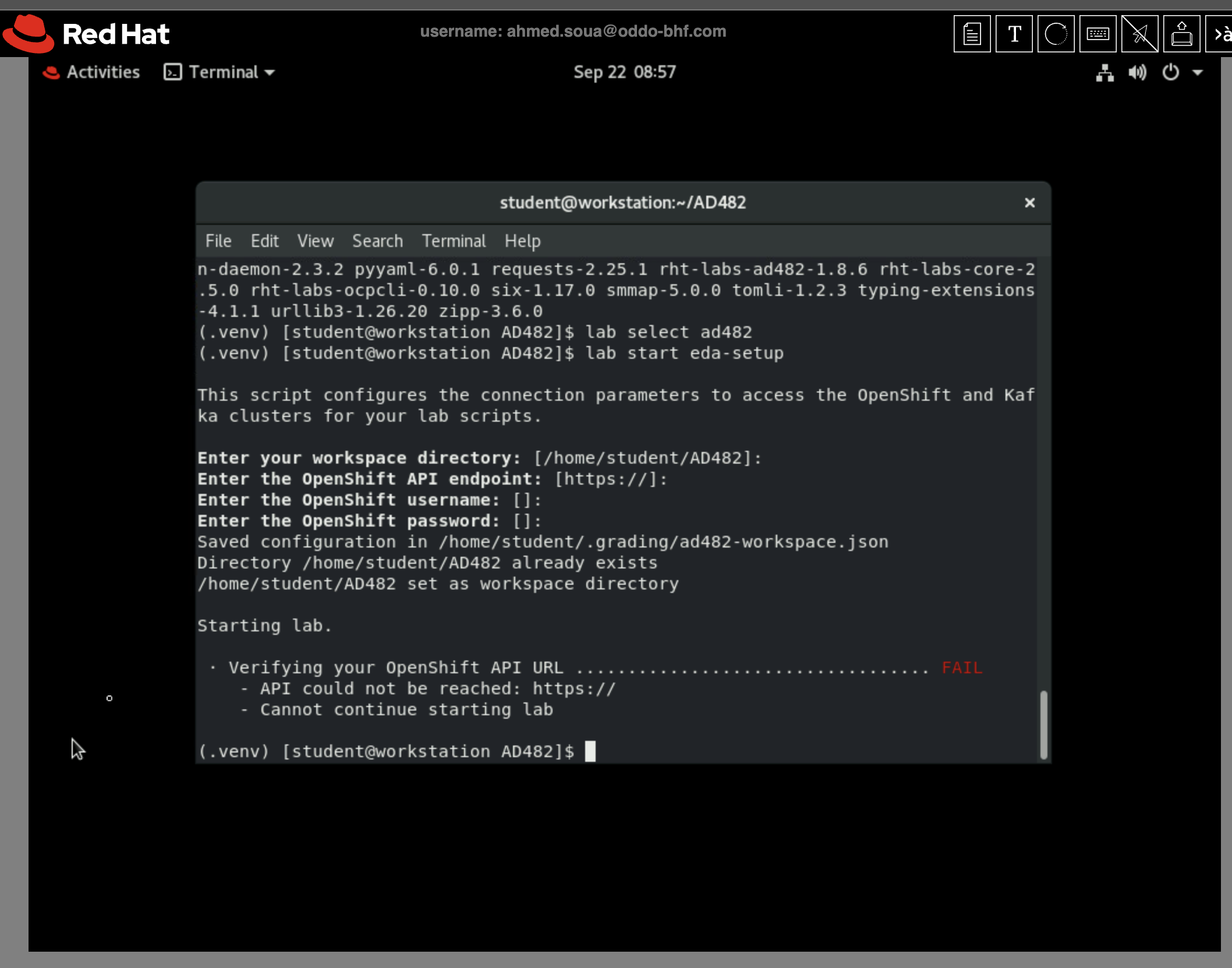Click the keyboard layout 'à' icon
1232x968 pixels.
click(x=1220, y=34)
